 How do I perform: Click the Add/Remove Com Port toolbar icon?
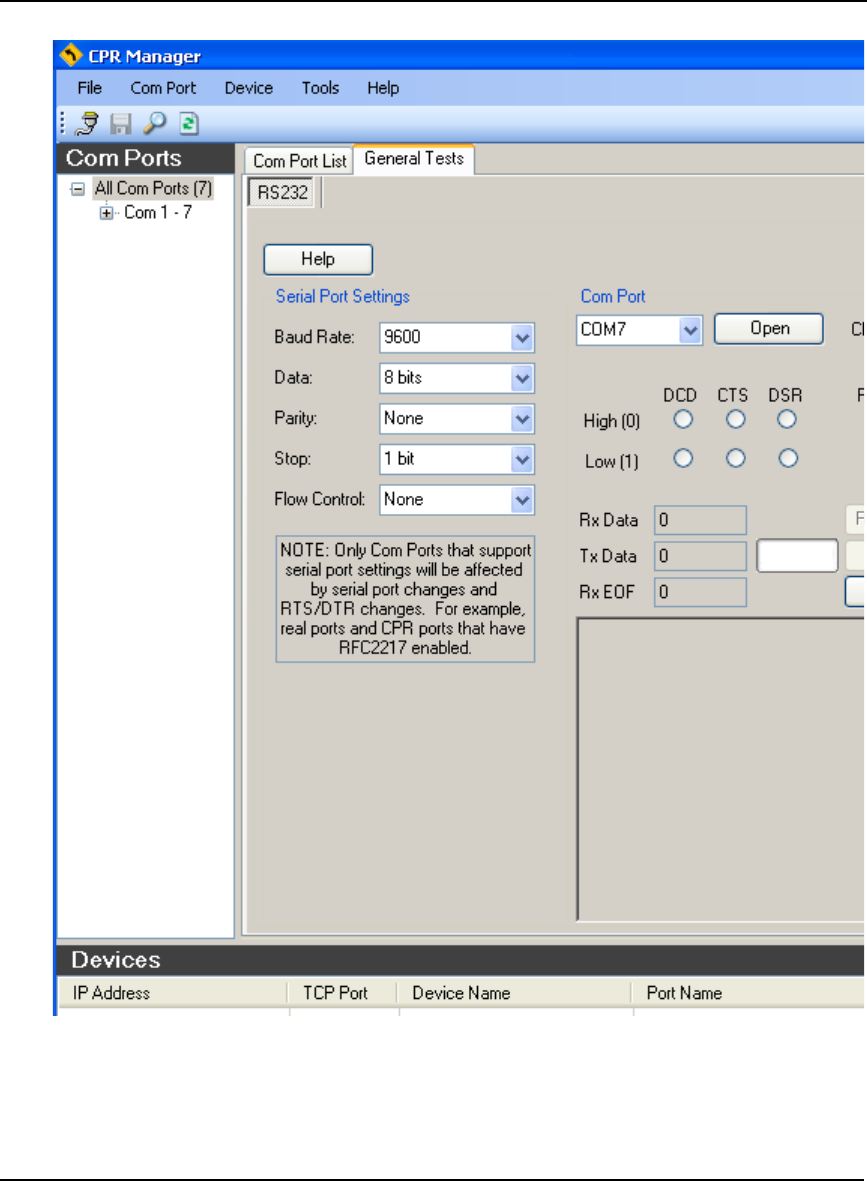click(89, 124)
